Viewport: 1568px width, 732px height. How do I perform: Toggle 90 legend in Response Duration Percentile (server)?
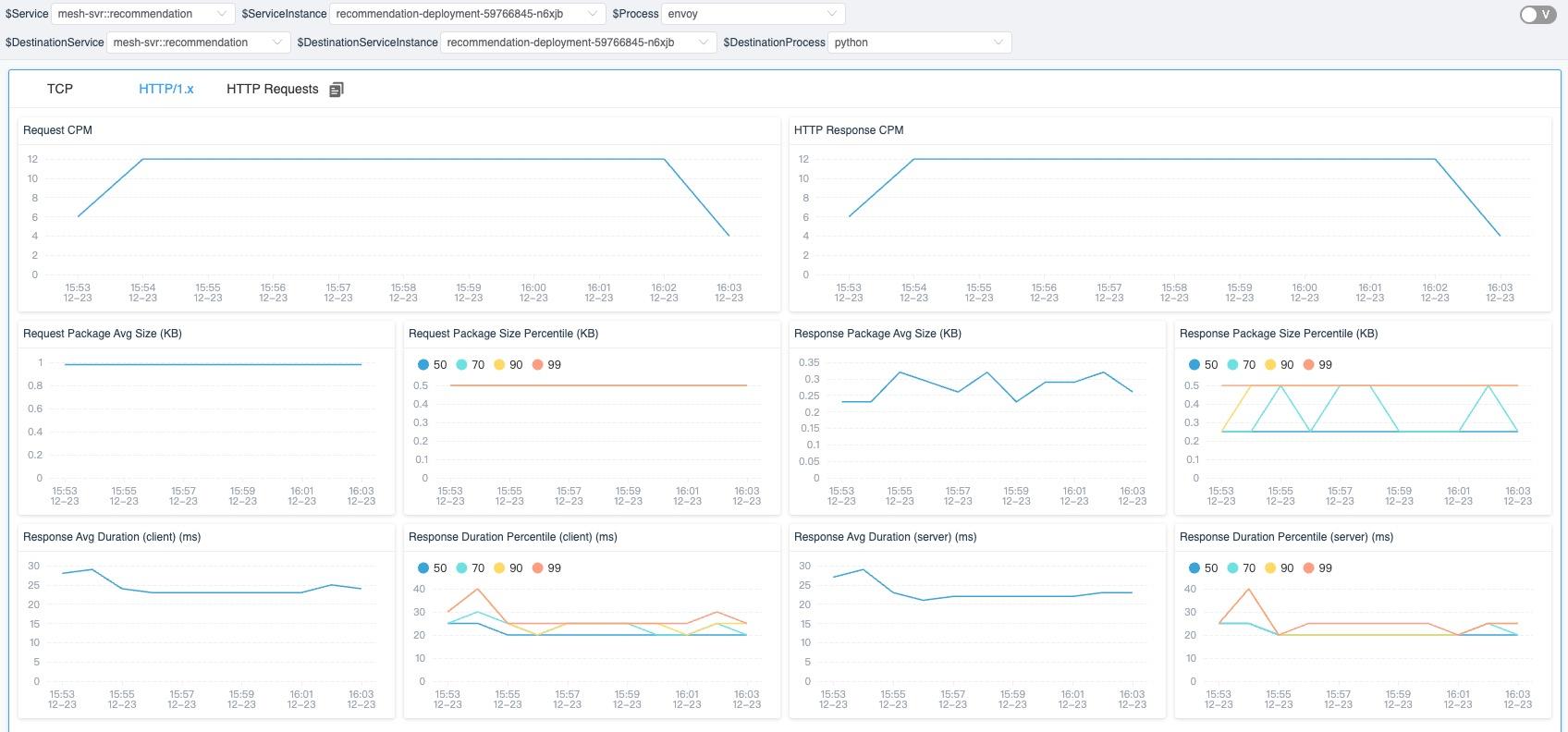coord(1279,568)
